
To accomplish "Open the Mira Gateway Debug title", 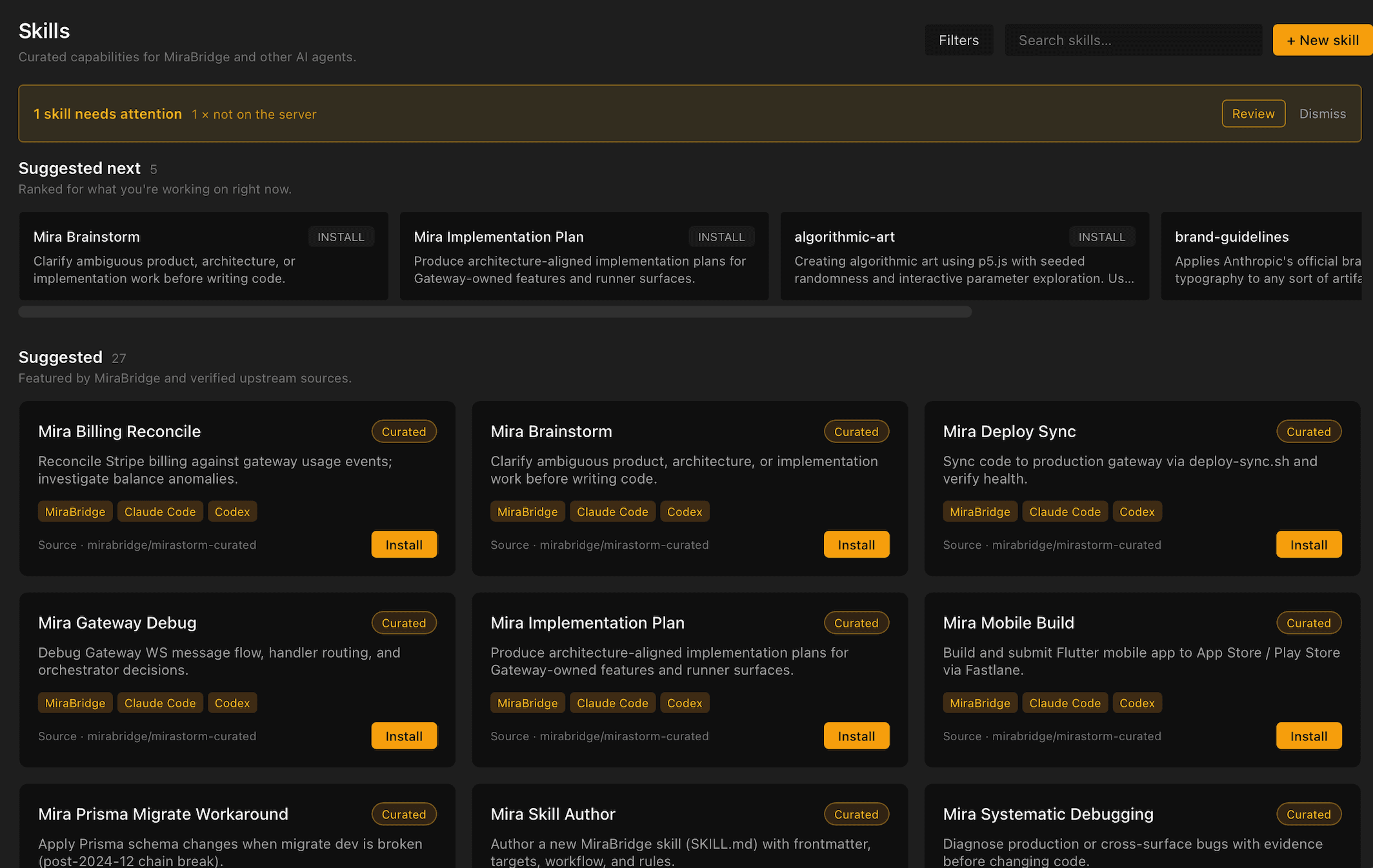I will pyautogui.click(x=117, y=623).
